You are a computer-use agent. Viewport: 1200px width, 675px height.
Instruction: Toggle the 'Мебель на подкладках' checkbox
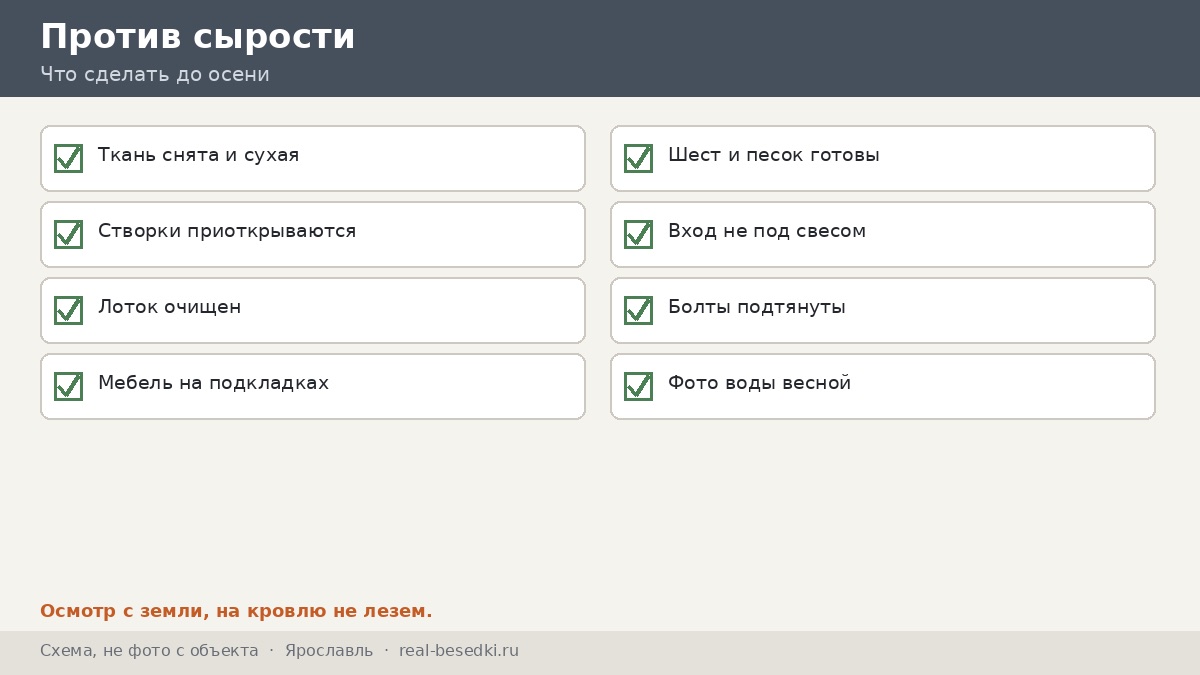[x=68, y=386]
